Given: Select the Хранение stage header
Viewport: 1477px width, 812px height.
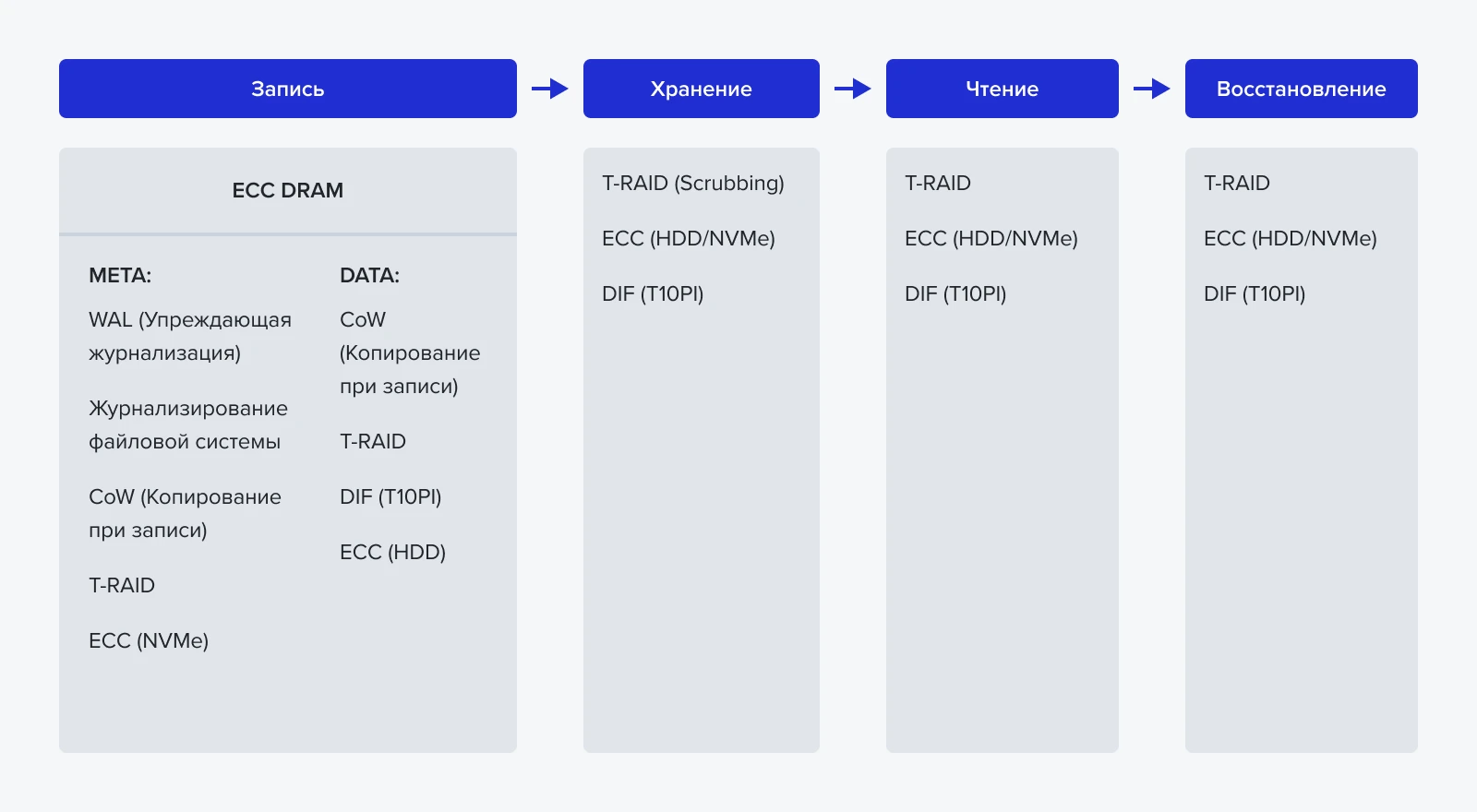Looking at the screenshot, I should click(702, 89).
